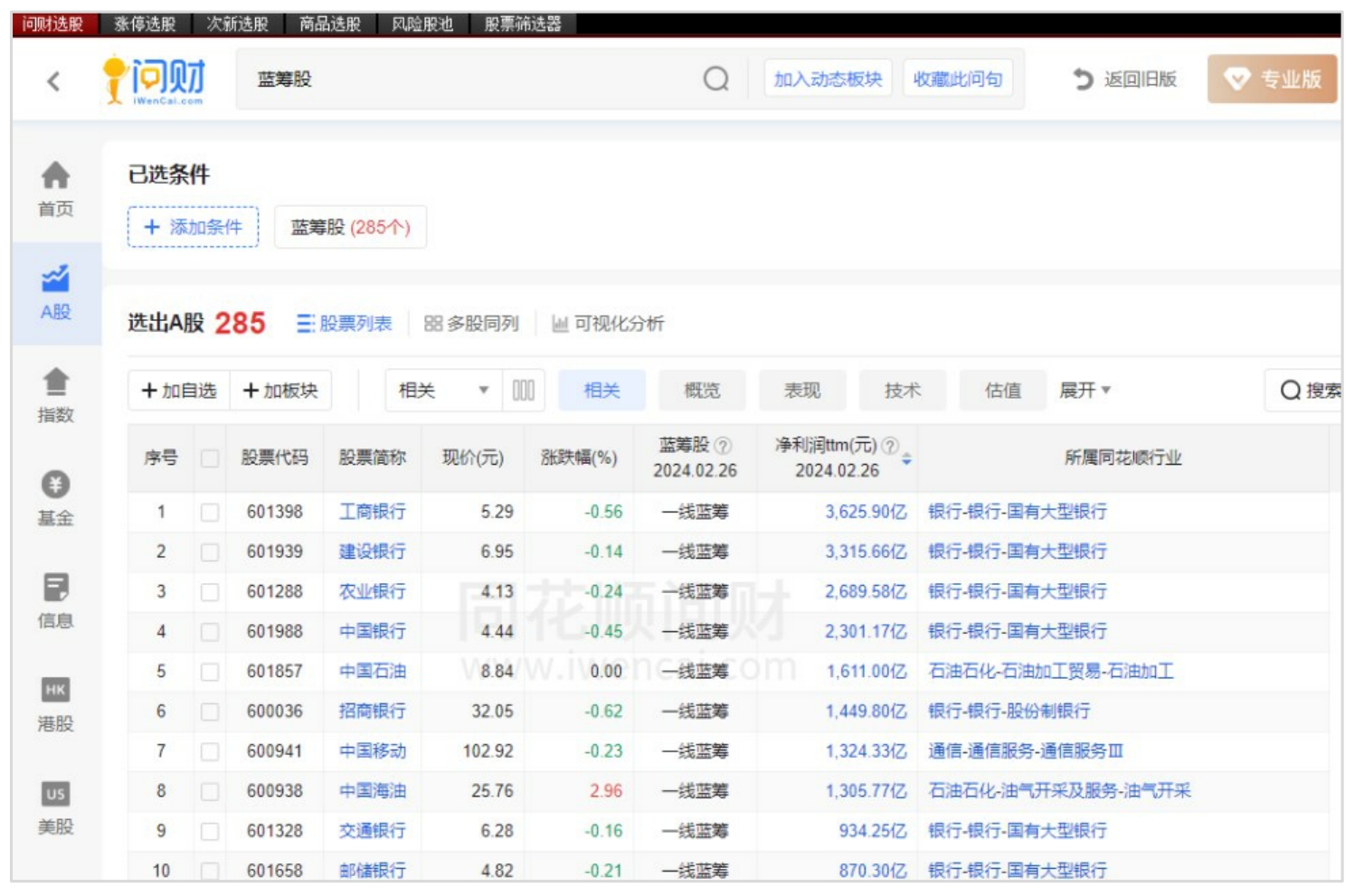Toggle the select-all checkbox in table header
The image size is (1354, 896).
(210, 458)
